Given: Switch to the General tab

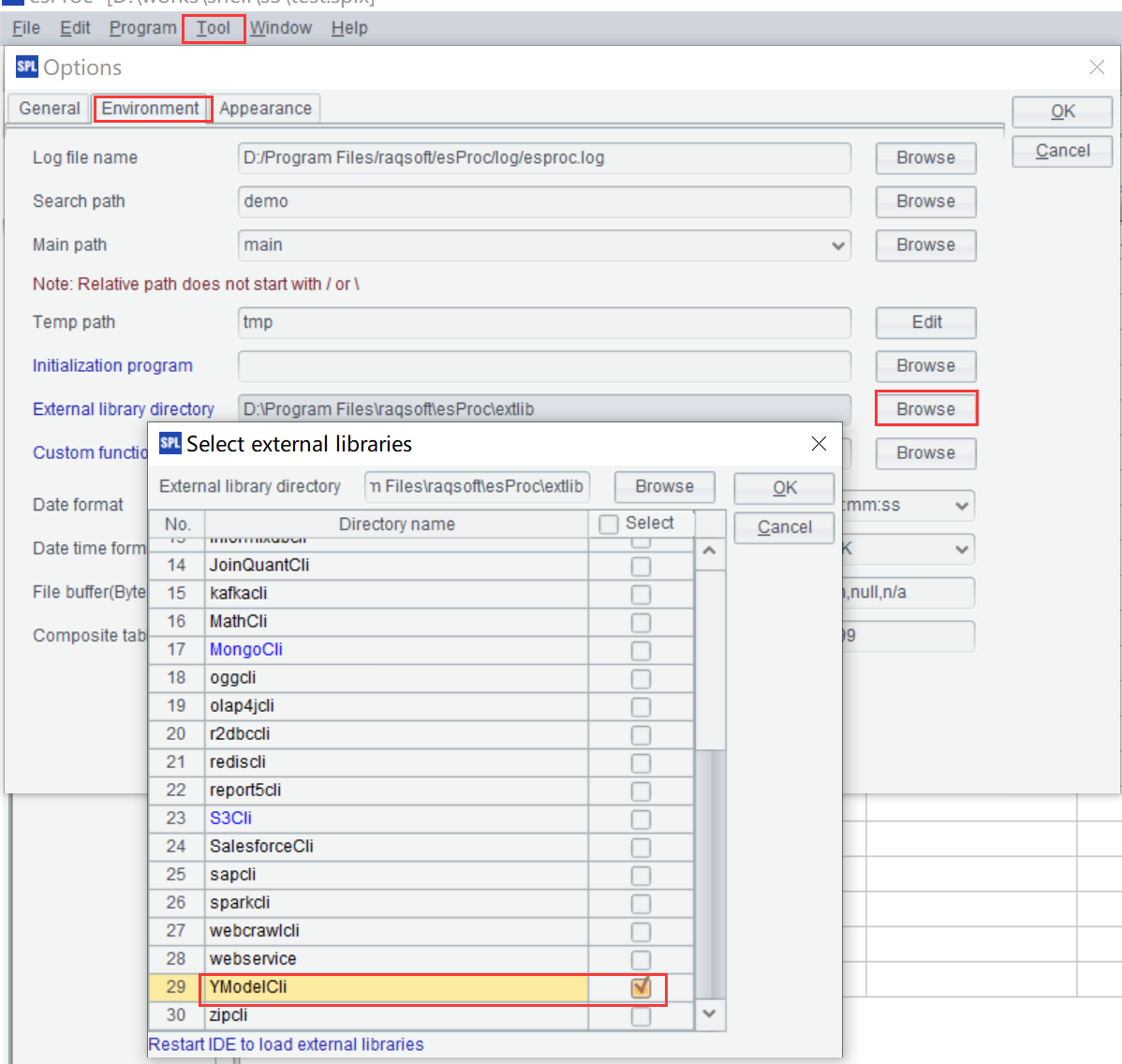Looking at the screenshot, I should pos(50,109).
